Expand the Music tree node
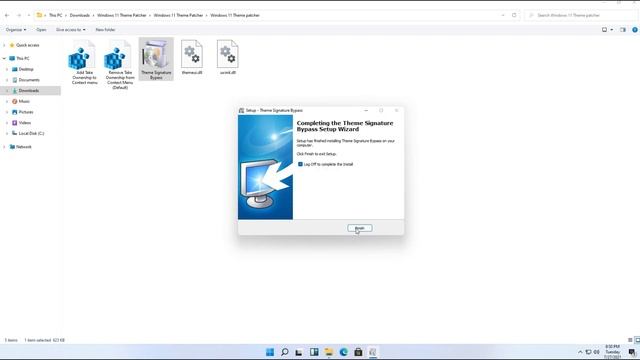Screen dimensions: 640x360 point(7,101)
